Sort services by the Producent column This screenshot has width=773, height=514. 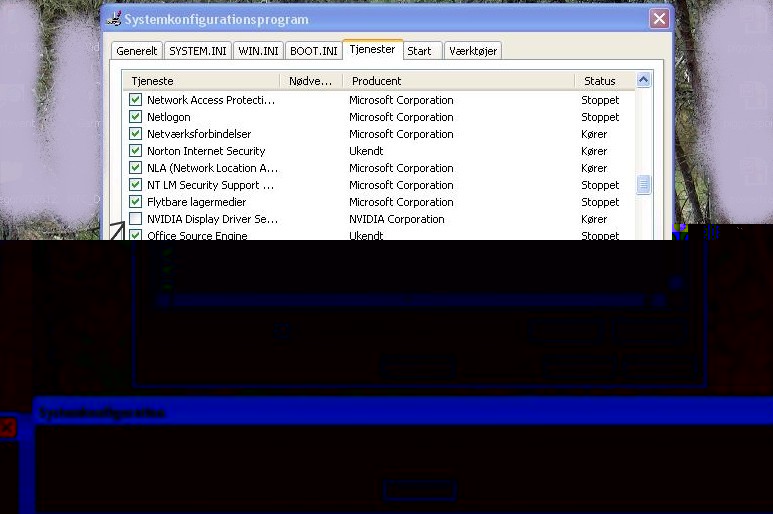pyautogui.click(x=458, y=81)
